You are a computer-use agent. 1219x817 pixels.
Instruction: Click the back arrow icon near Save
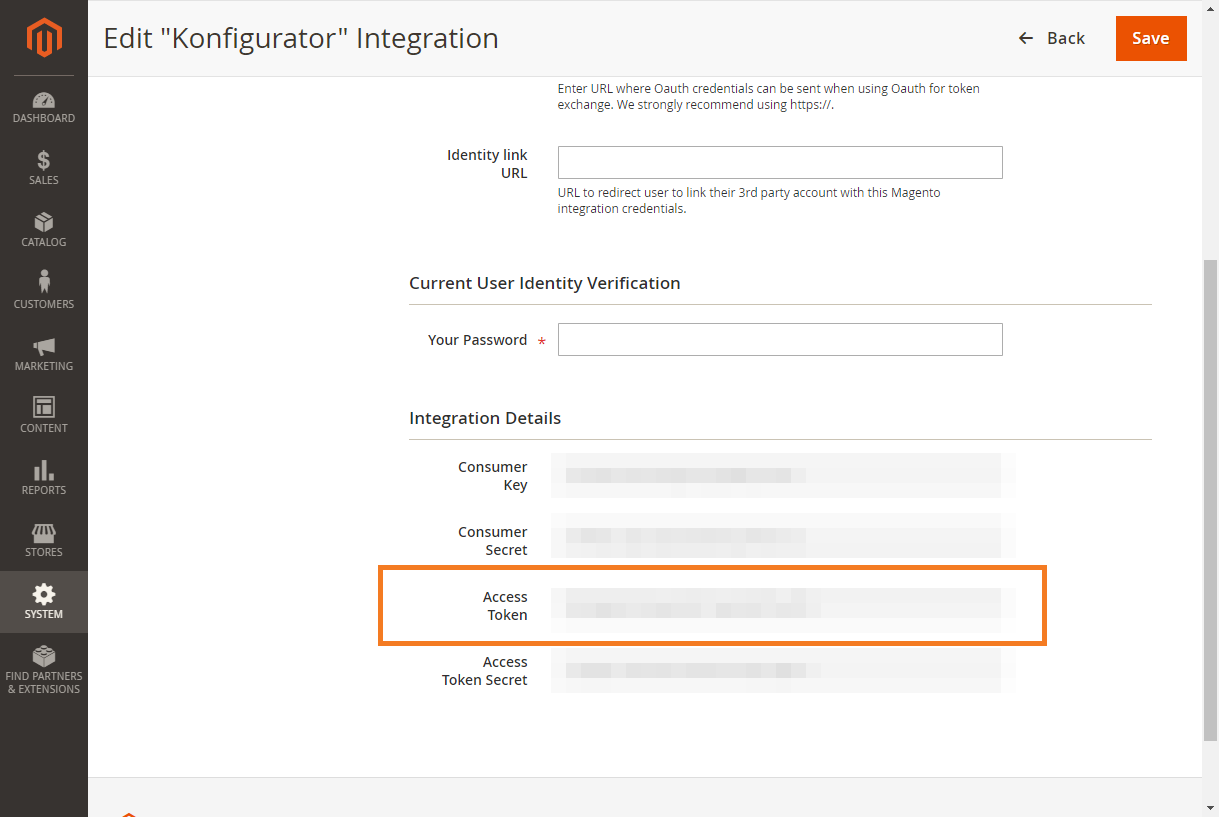(x=1024, y=37)
